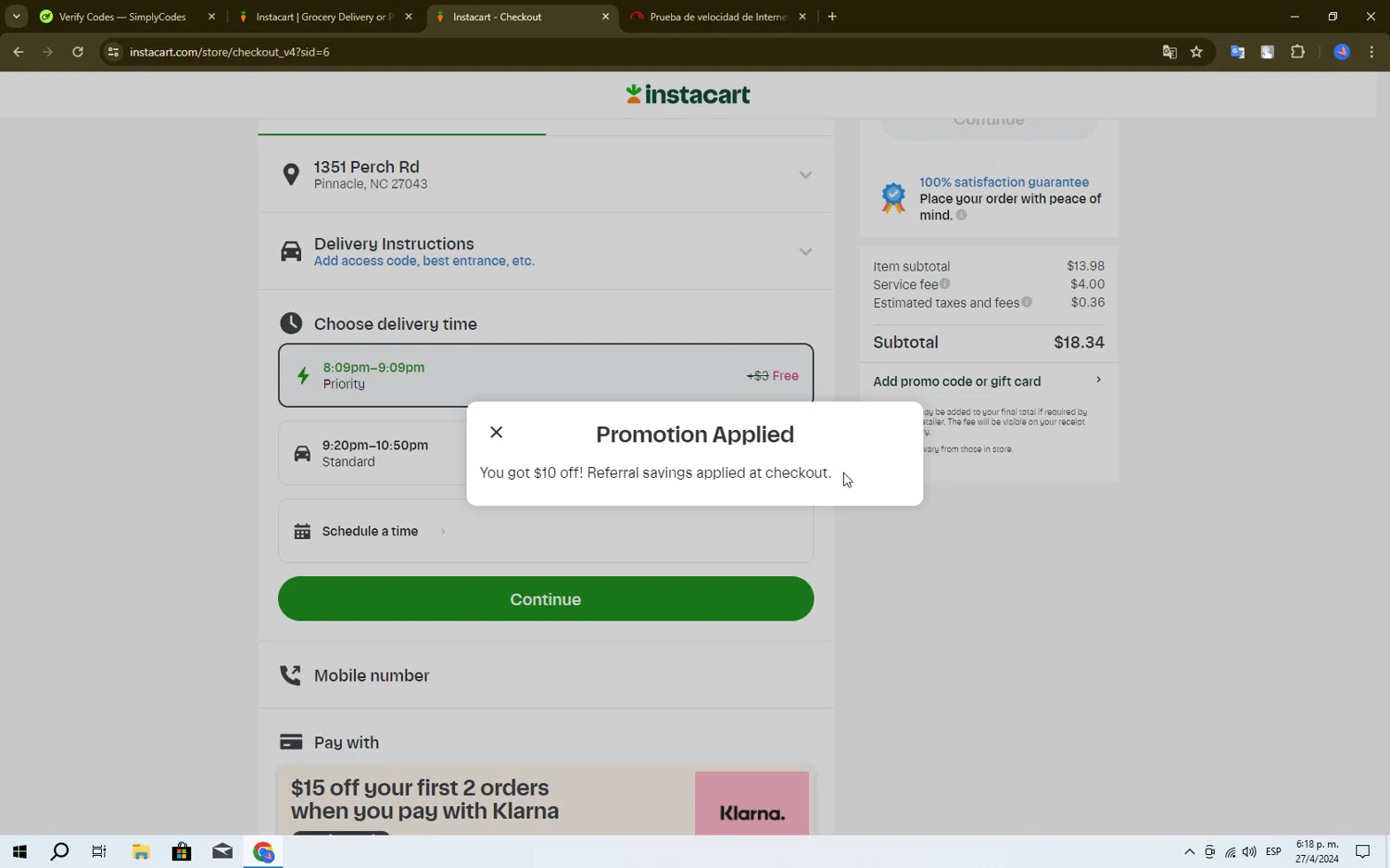Select the 8:09pm–9:09pm Priority delivery option
Screen dimensions: 1390x868
546,375
